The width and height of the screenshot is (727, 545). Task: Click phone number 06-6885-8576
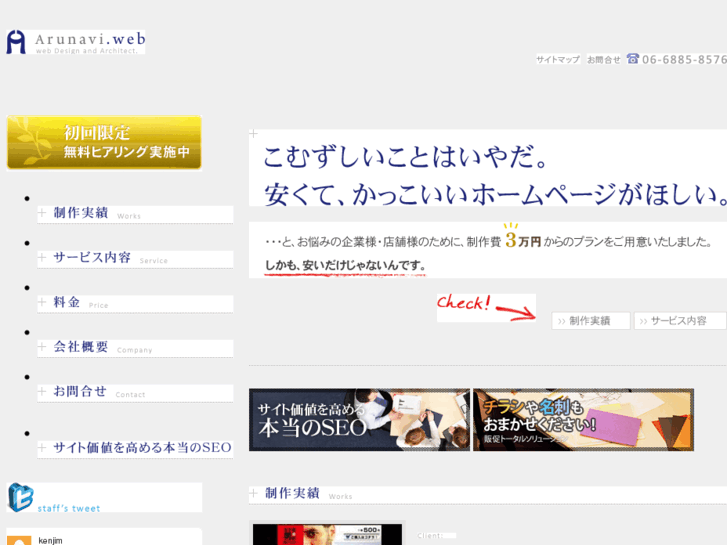point(684,59)
